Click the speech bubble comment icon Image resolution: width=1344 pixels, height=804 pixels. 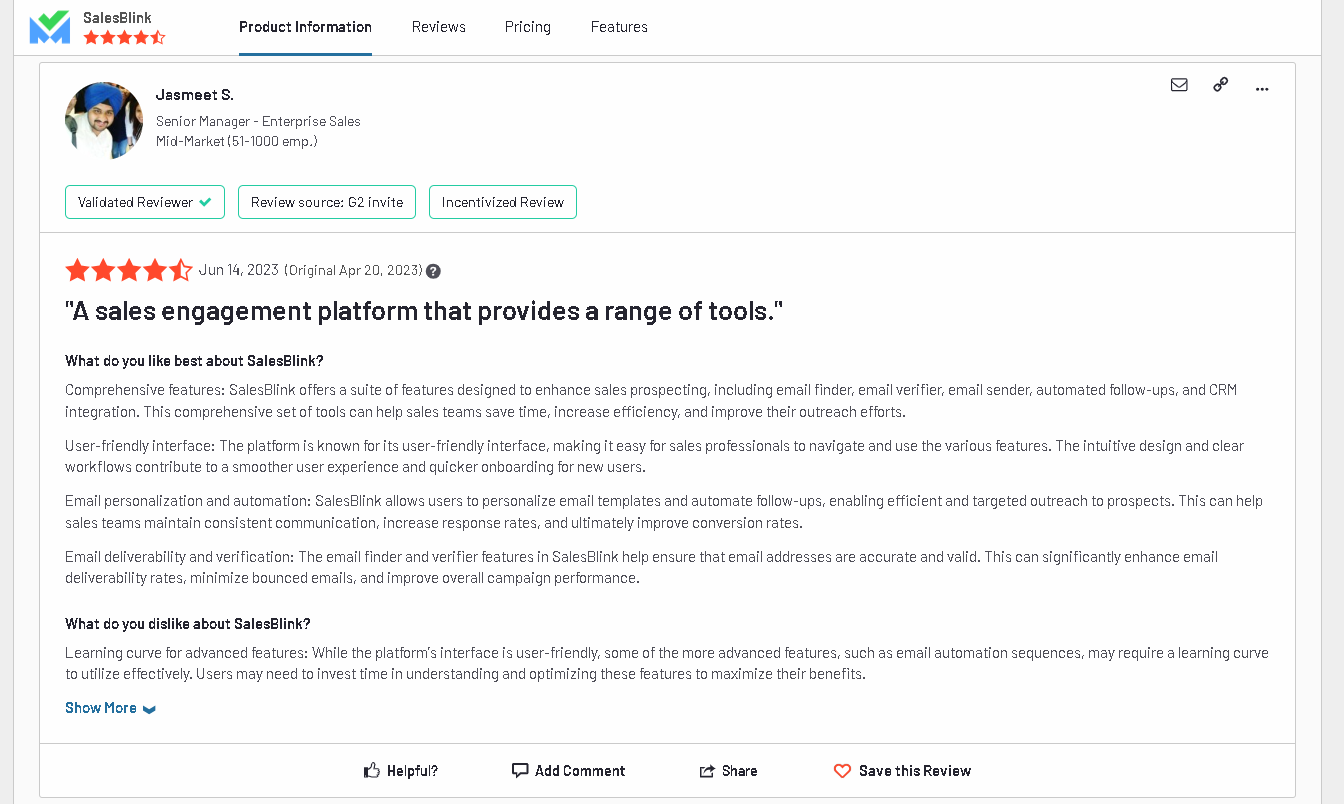pyautogui.click(x=520, y=770)
